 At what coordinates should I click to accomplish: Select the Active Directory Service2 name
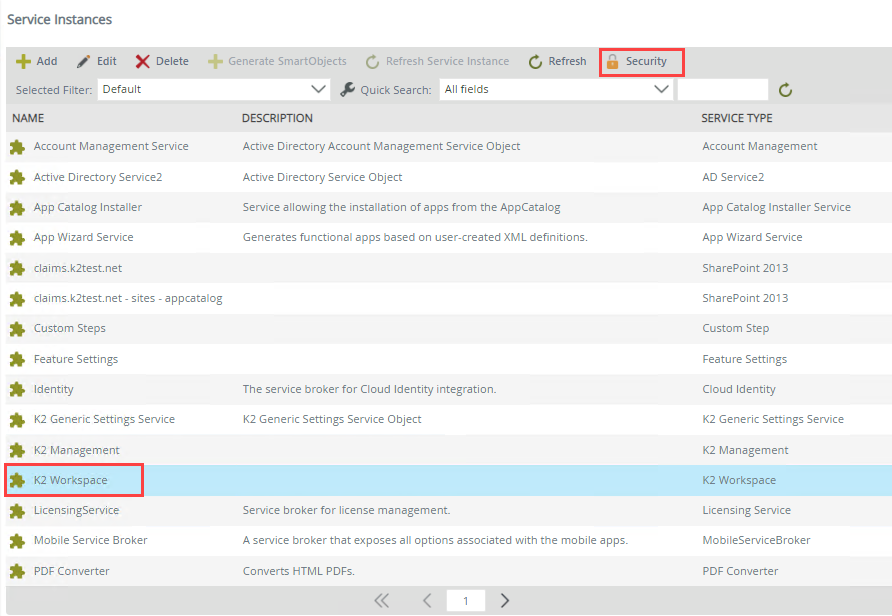tap(98, 177)
